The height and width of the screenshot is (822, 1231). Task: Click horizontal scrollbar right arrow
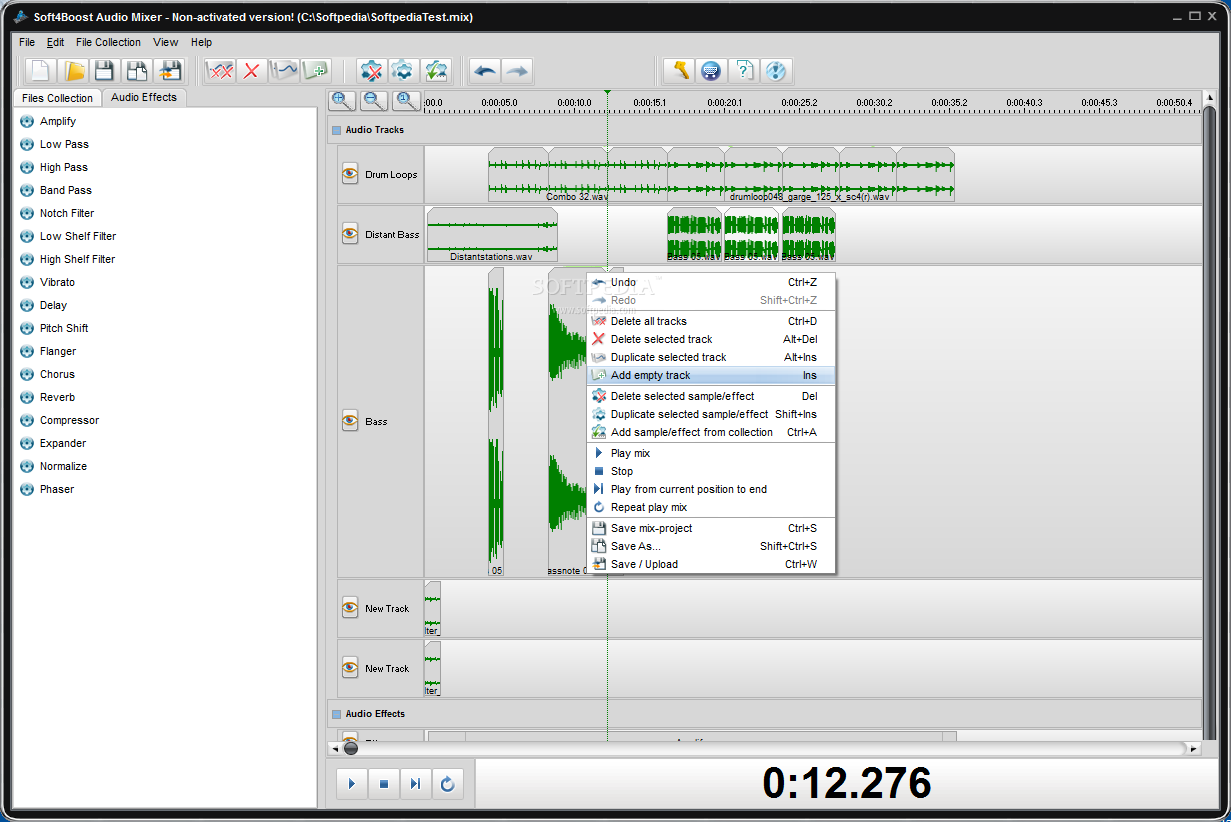(1194, 748)
